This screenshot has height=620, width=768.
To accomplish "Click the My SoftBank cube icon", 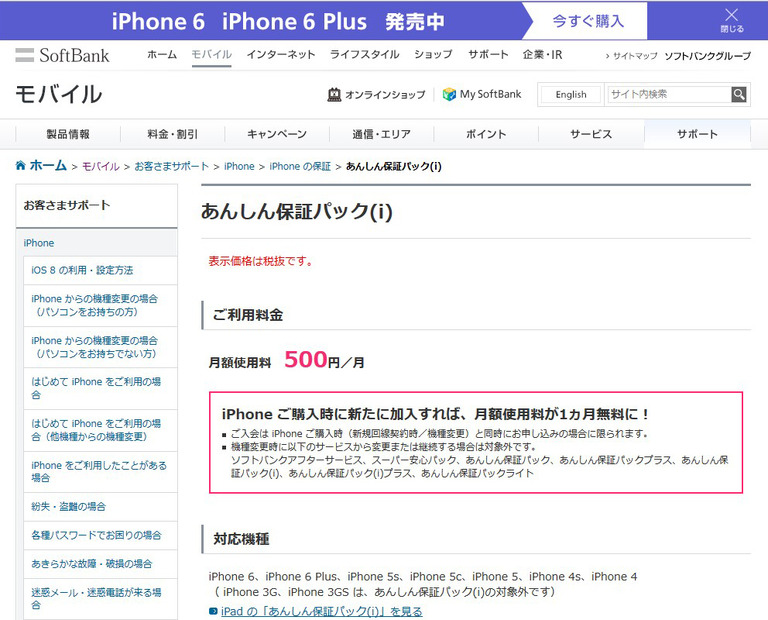I will coord(449,94).
